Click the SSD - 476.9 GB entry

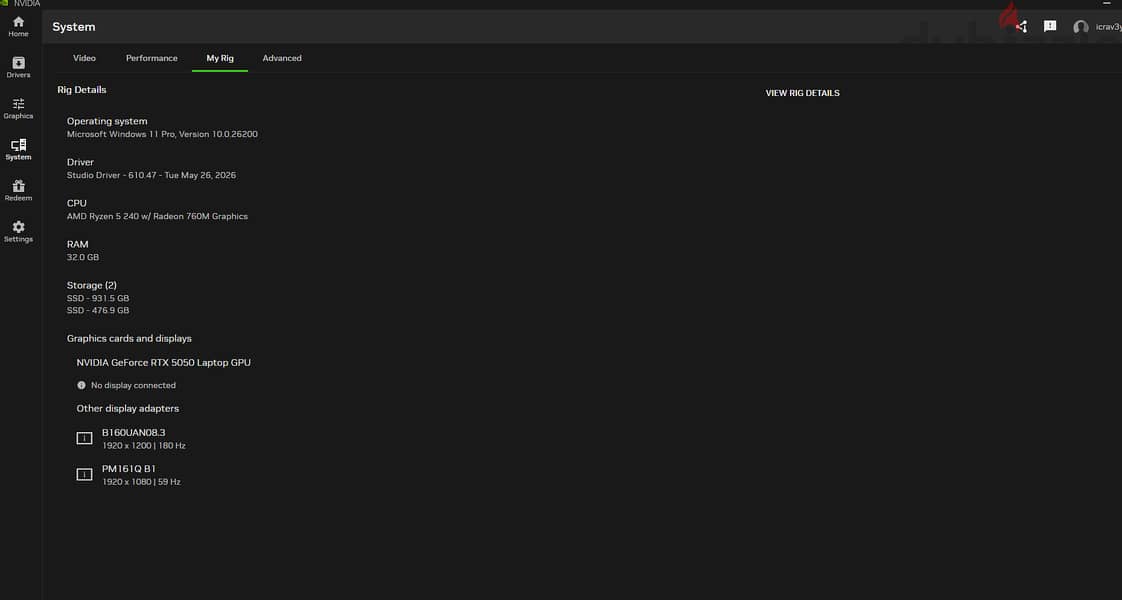(x=98, y=310)
